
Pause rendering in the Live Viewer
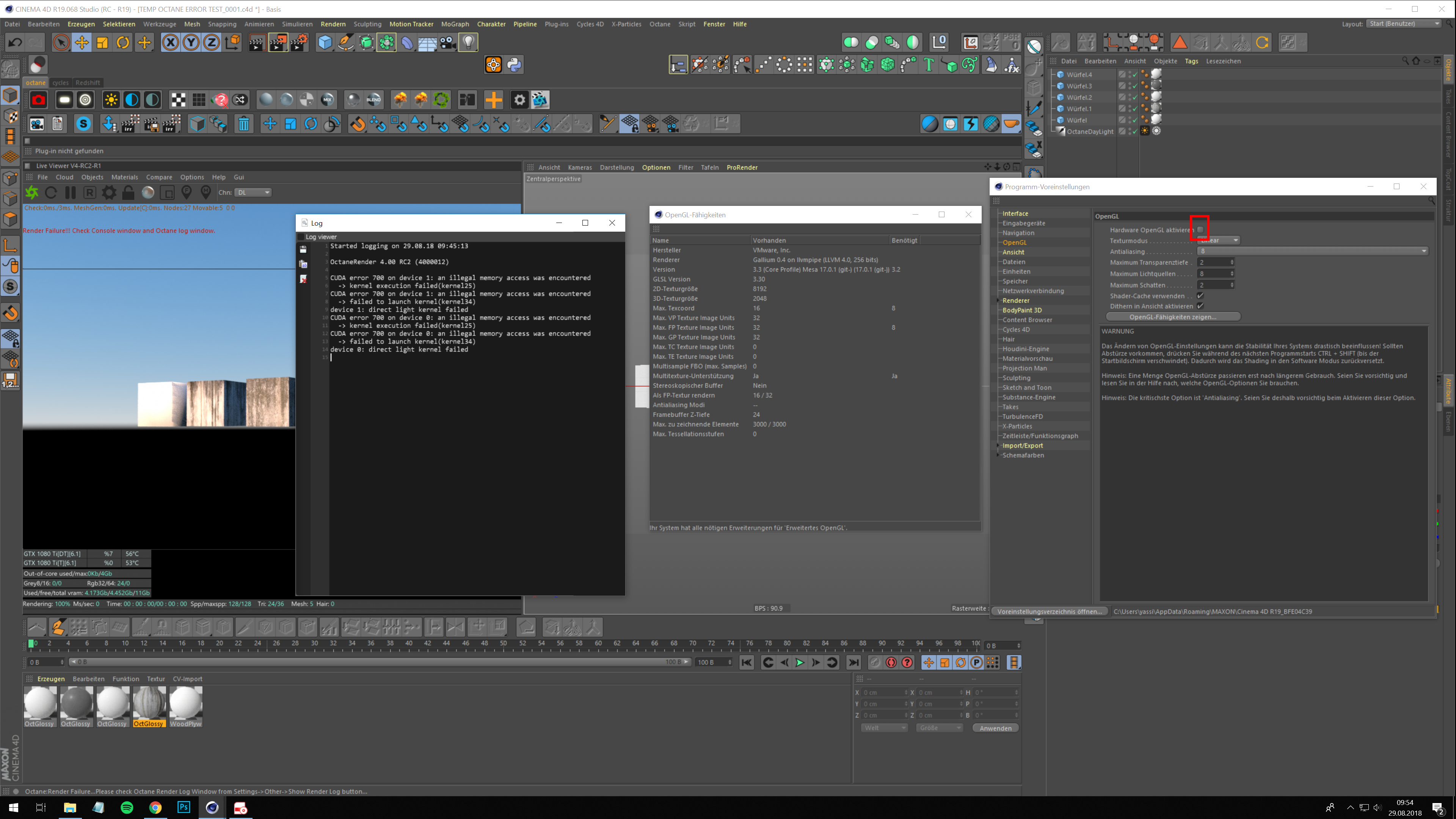click(70, 193)
